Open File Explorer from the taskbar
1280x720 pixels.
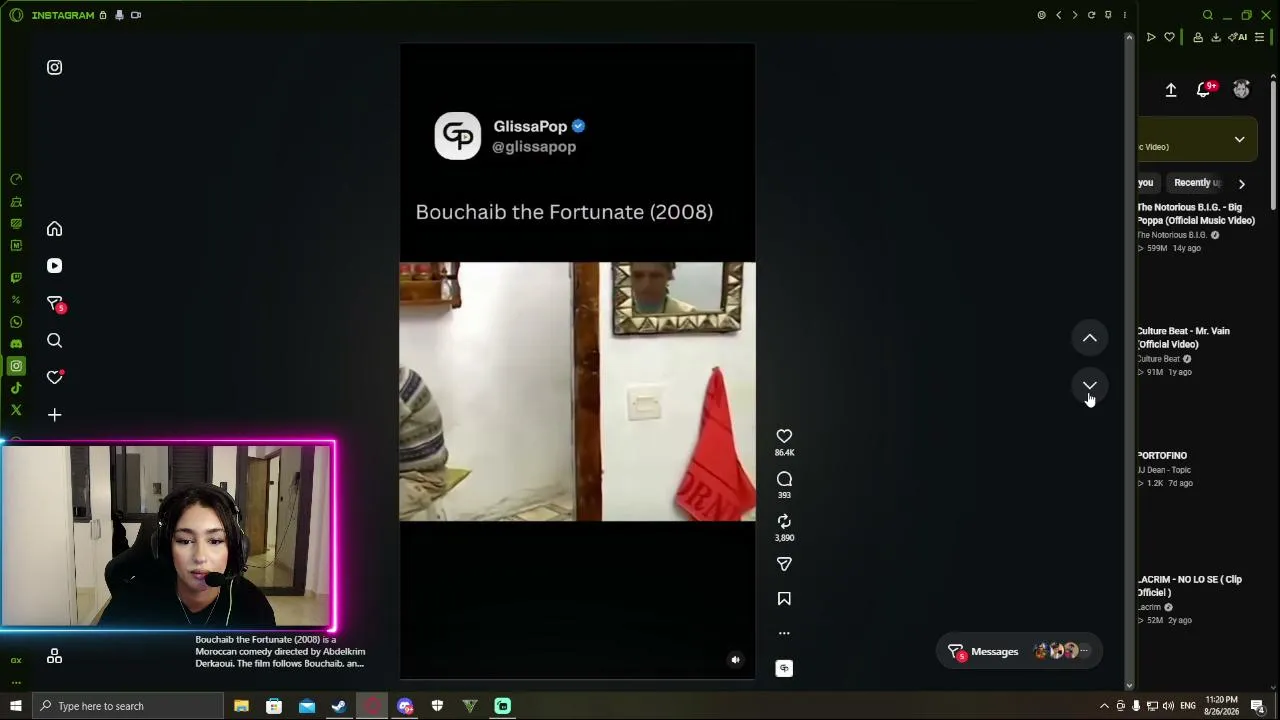pyautogui.click(x=241, y=706)
